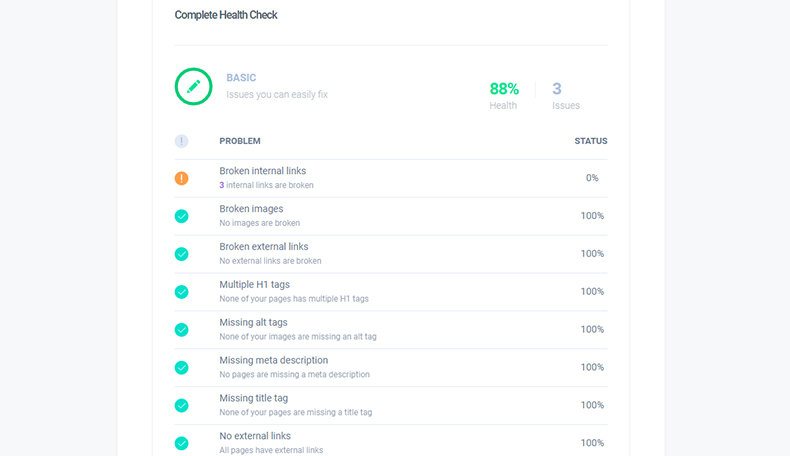Click the Issues label under 3
Viewport: 790px width, 456px height.
pos(566,105)
